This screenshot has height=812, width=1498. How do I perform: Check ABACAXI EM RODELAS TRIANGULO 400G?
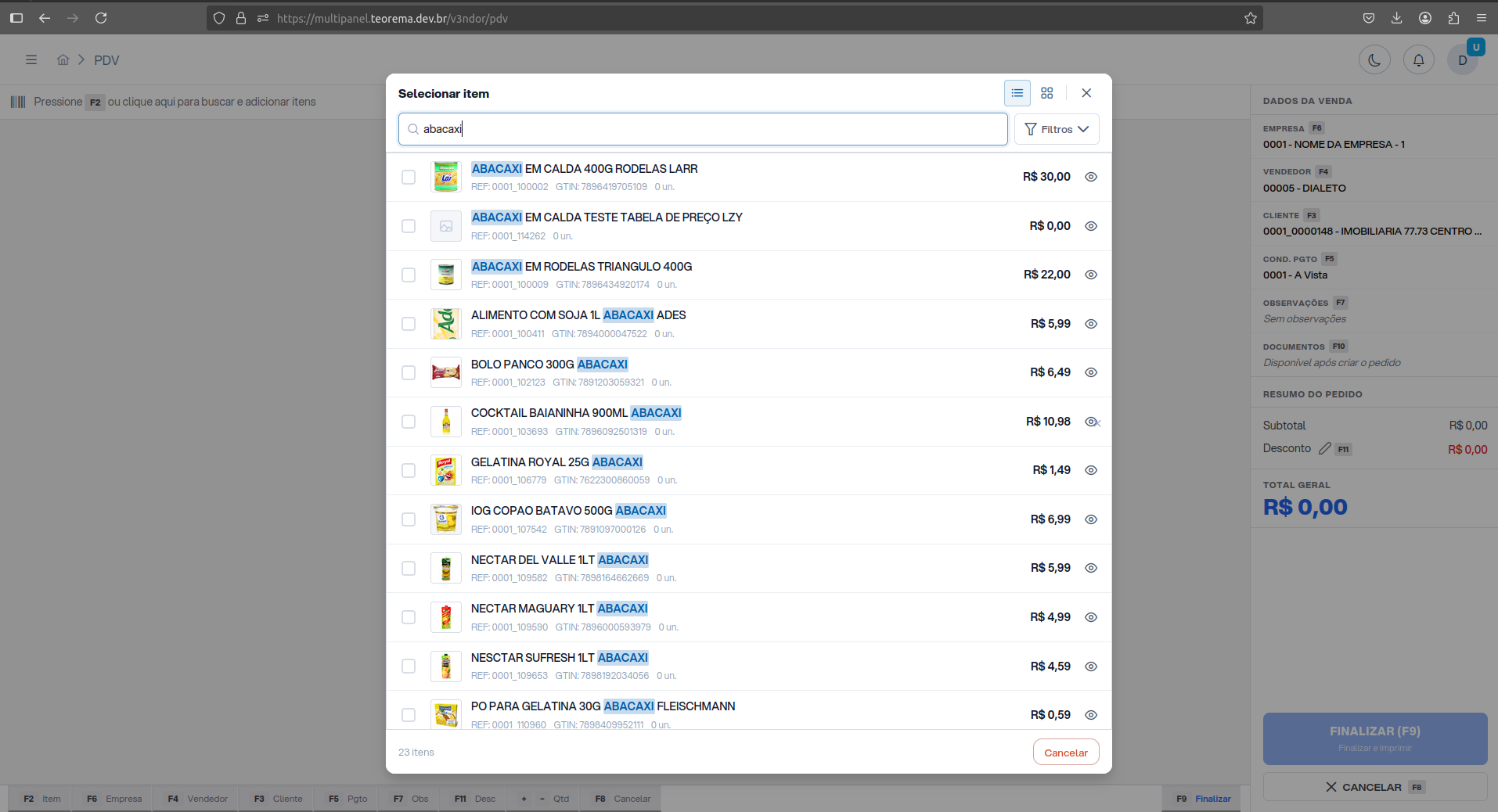click(409, 275)
